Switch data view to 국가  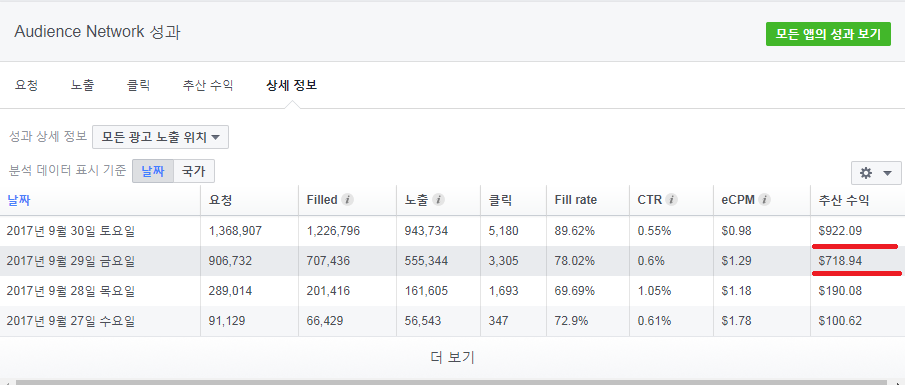click(194, 171)
